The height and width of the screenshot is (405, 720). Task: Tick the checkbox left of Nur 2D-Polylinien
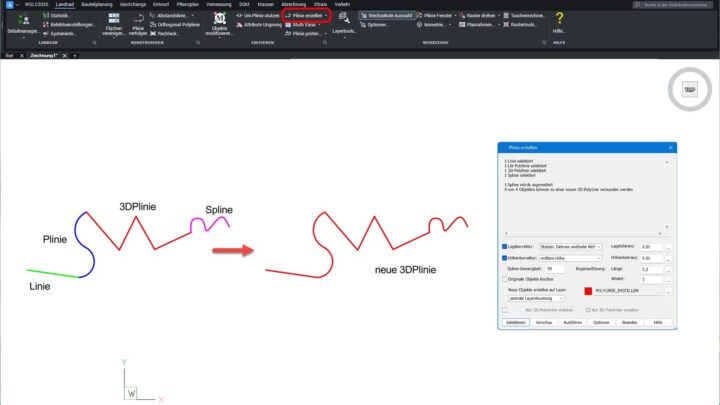tap(505, 310)
